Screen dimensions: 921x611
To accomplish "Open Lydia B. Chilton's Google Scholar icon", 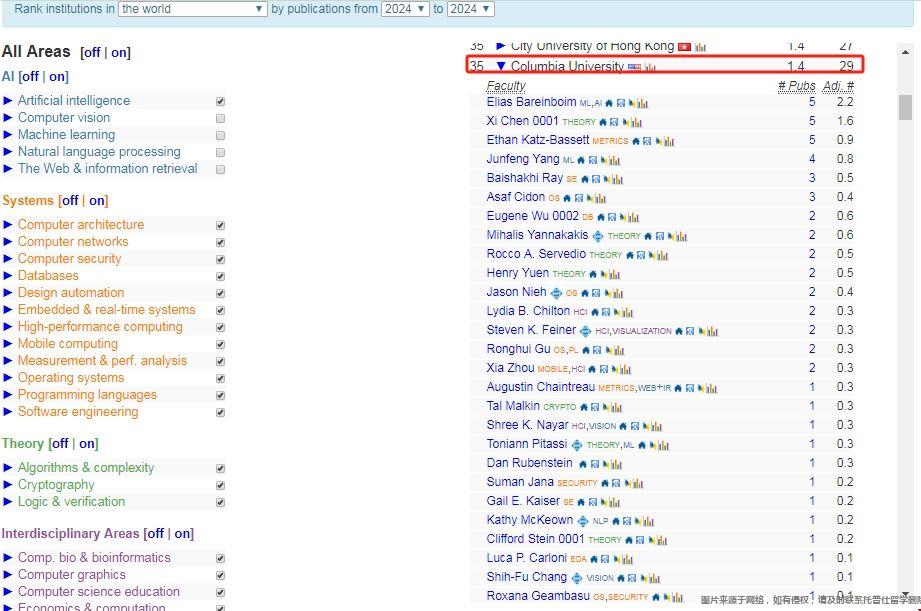I will [x=606, y=312].
